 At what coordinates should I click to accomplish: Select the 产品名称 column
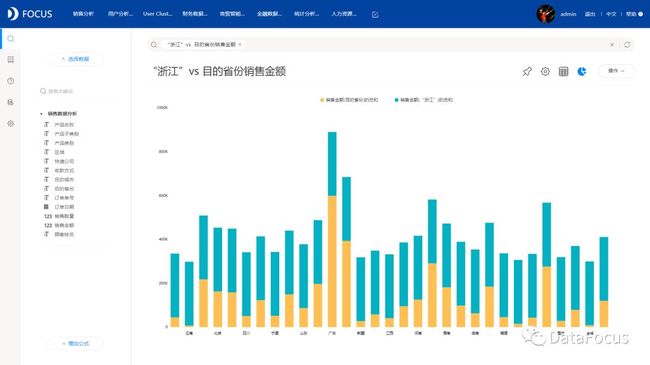[64, 125]
